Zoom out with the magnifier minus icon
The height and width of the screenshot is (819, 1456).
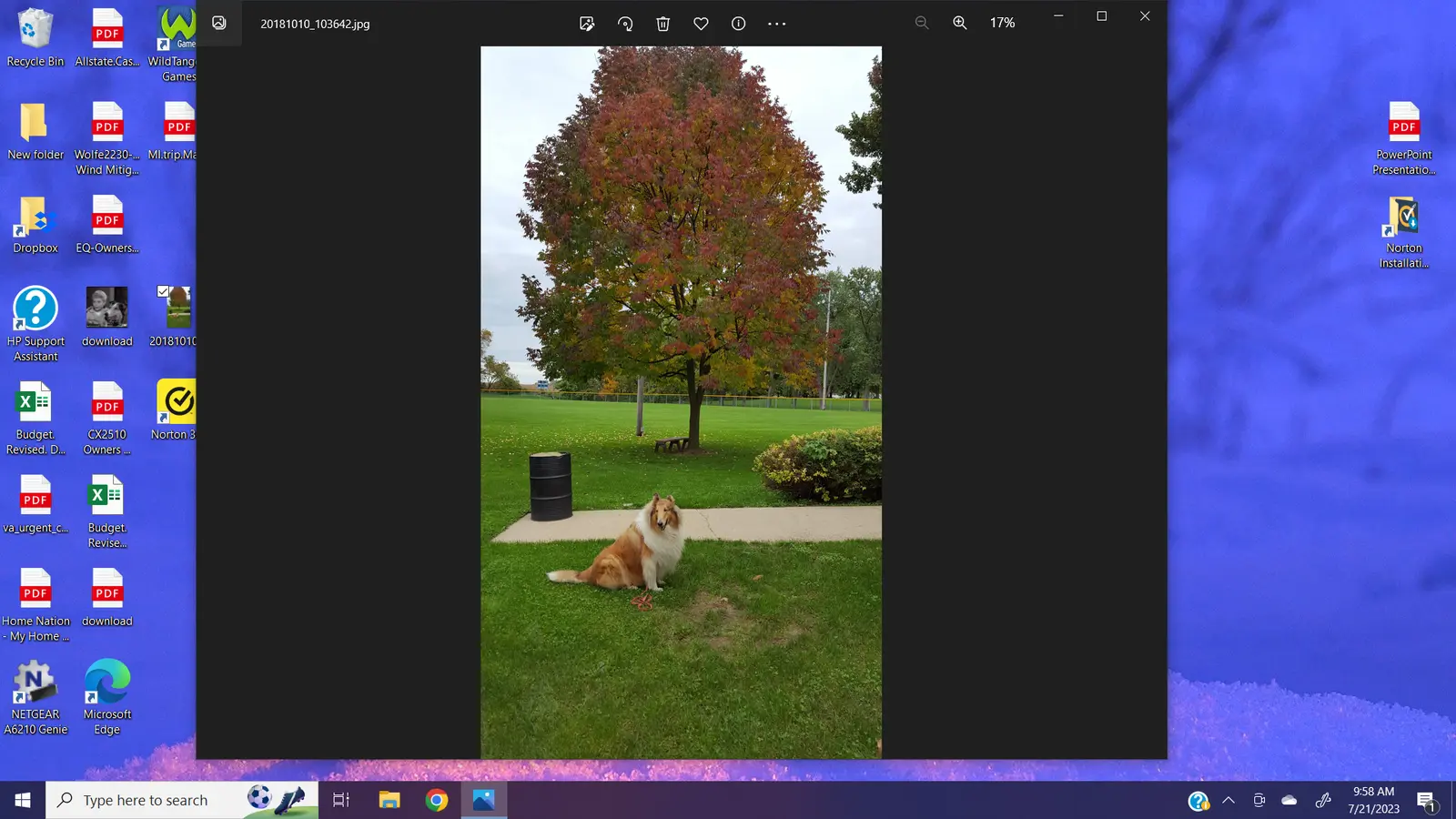click(922, 23)
